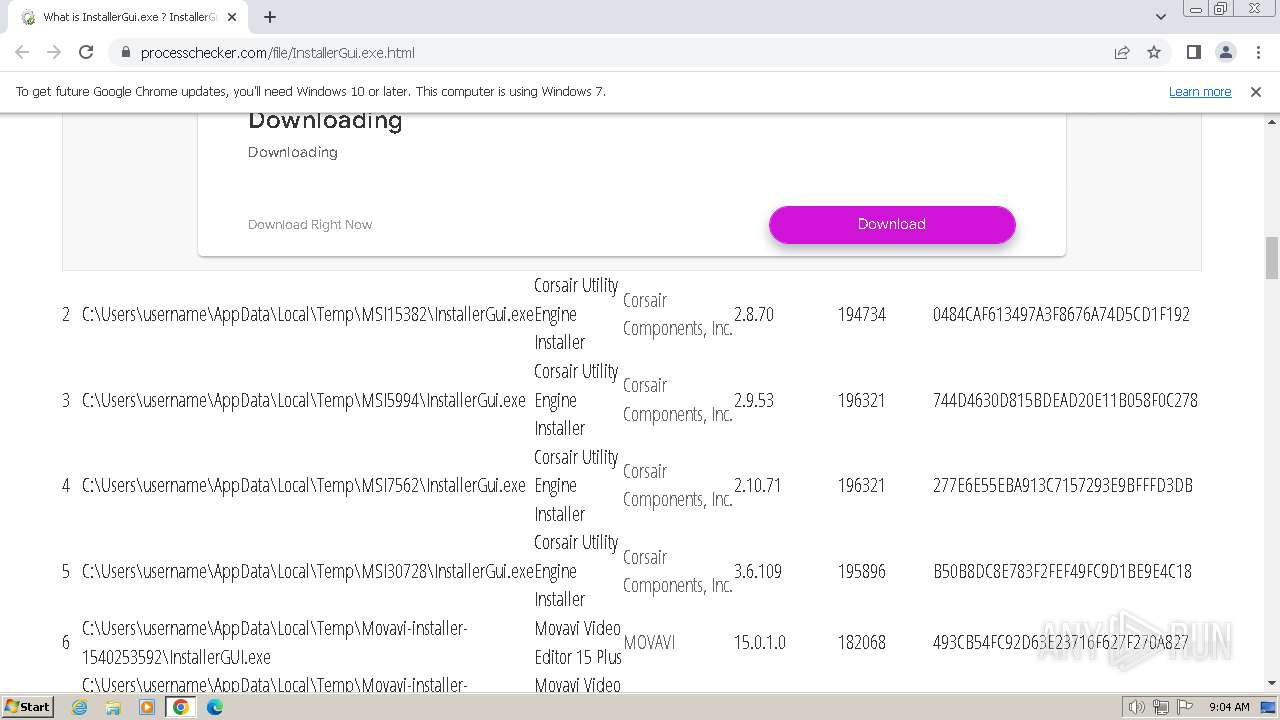Click the Downloading heading text

pyautogui.click(x=325, y=121)
